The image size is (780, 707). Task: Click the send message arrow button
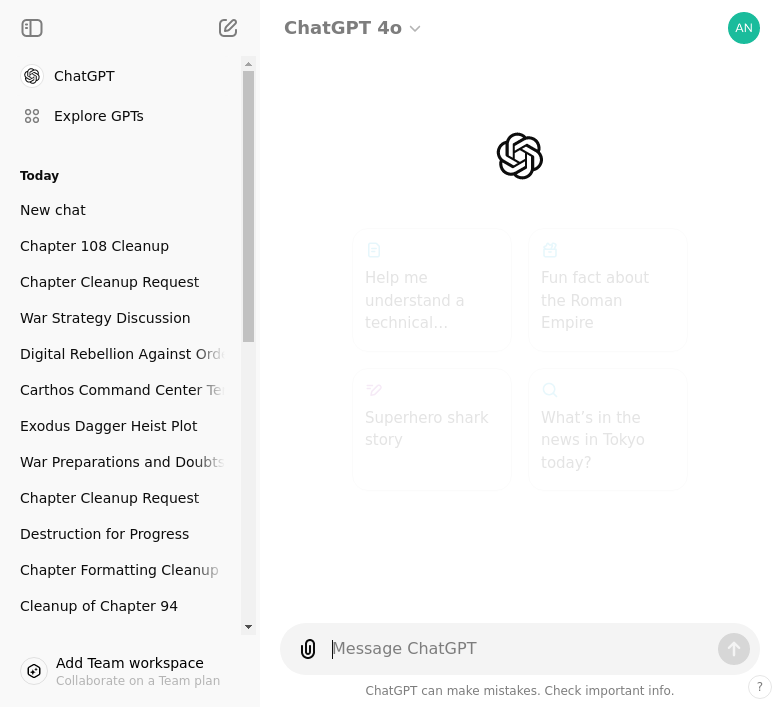pos(734,649)
